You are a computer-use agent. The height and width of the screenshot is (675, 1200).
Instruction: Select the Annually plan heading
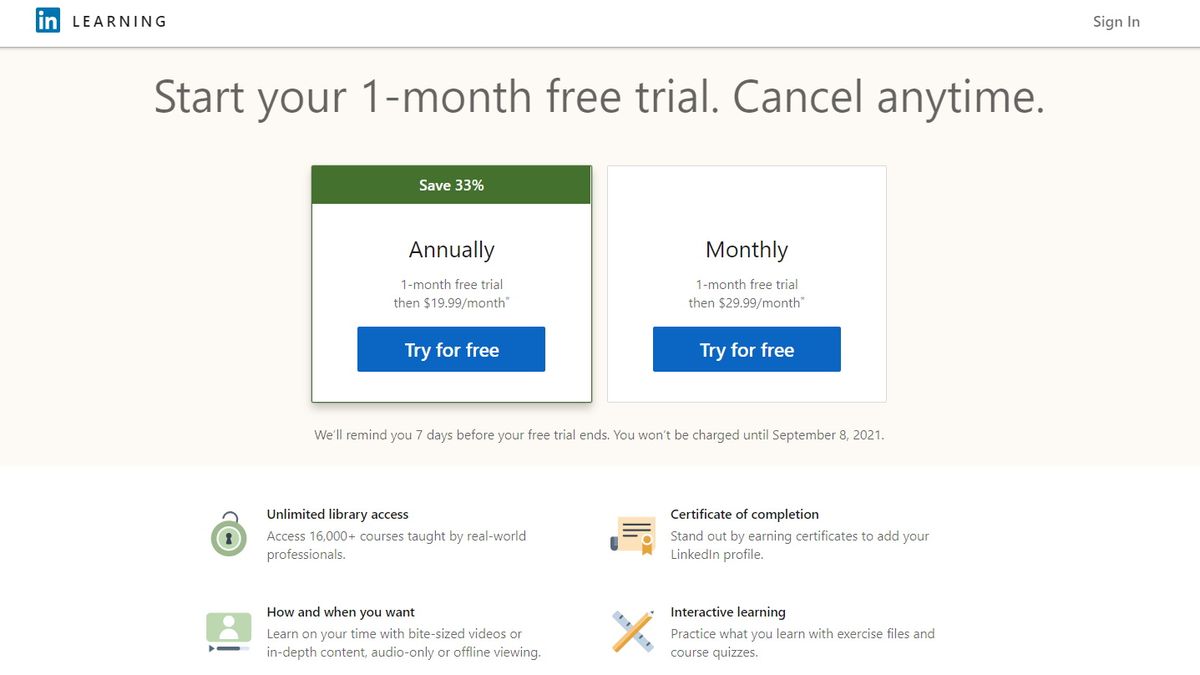(452, 249)
